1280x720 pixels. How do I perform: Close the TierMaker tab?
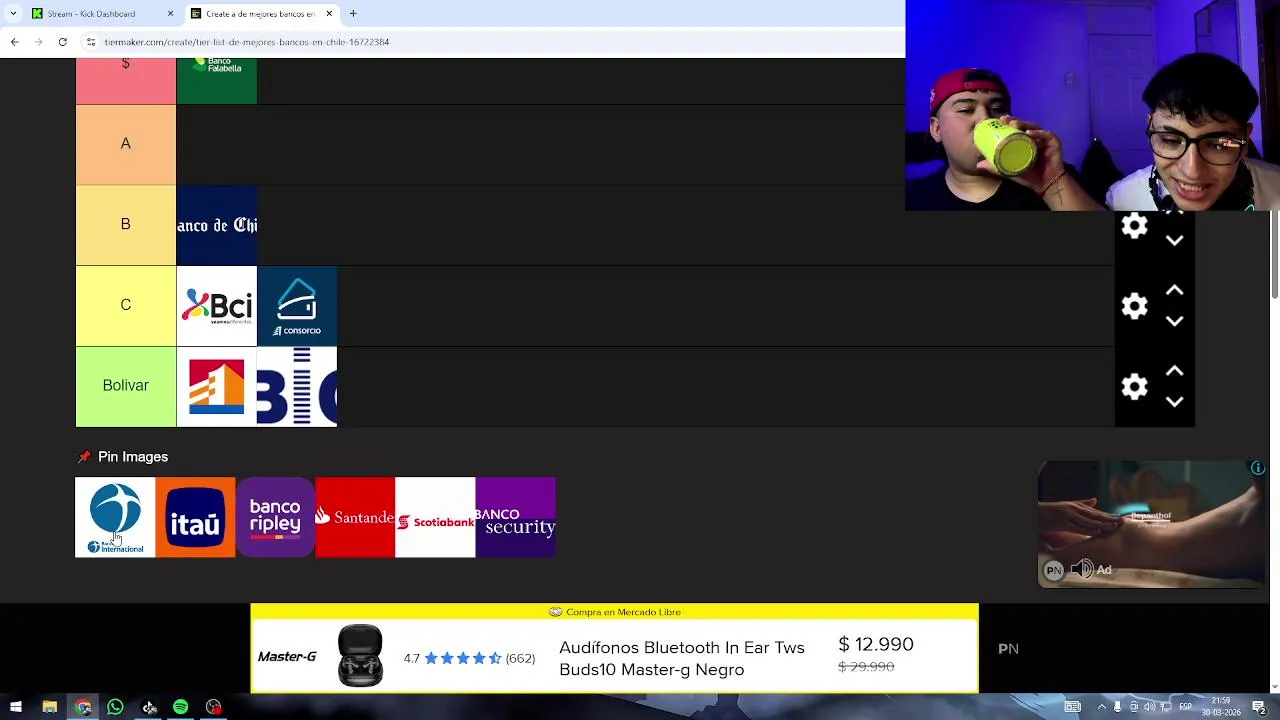(329, 13)
